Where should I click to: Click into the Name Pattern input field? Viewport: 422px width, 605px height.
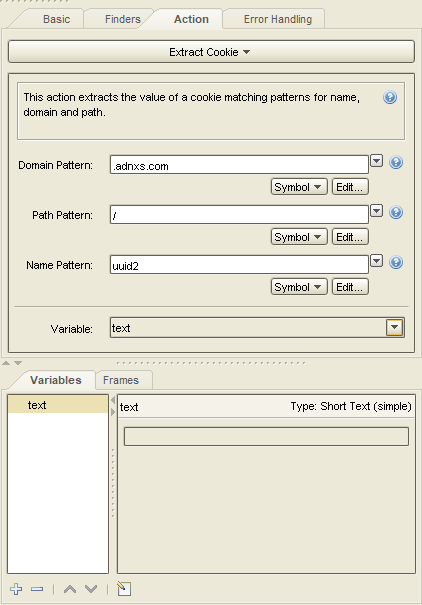(x=239, y=265)
